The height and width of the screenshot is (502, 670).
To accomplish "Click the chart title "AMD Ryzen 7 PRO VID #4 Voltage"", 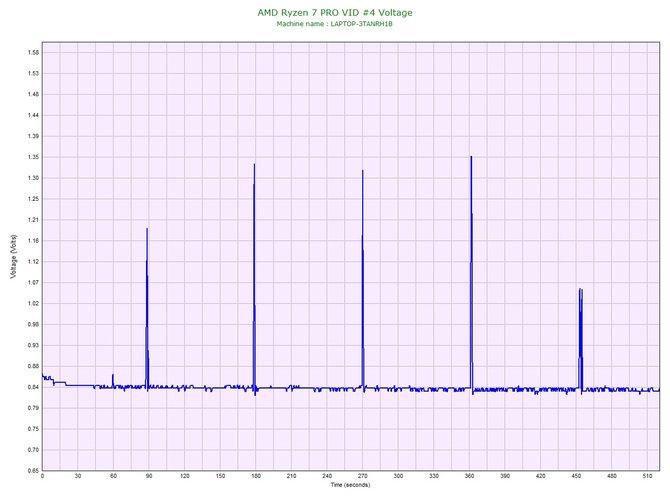I will click(x=335, y=12).
